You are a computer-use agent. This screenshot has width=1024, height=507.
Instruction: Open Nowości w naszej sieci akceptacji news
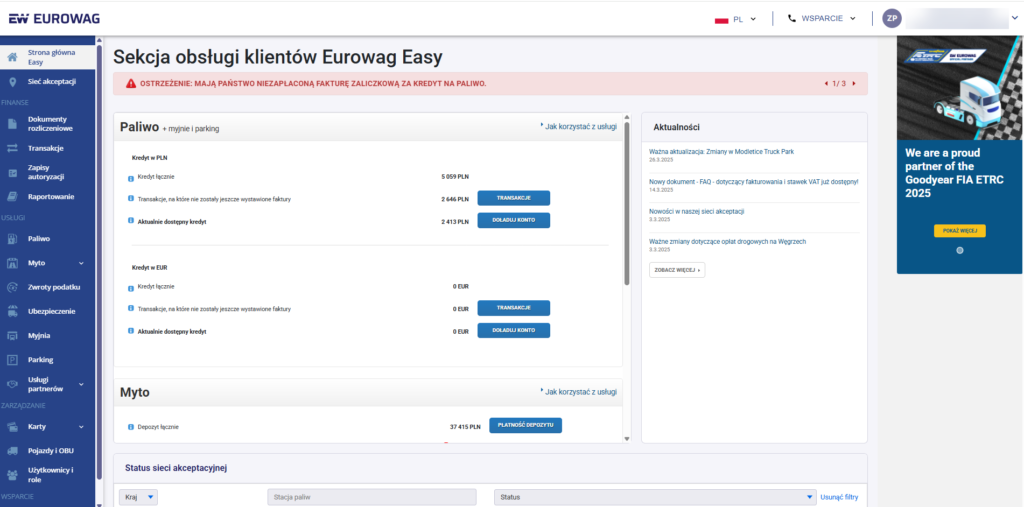tap(697, 212)
